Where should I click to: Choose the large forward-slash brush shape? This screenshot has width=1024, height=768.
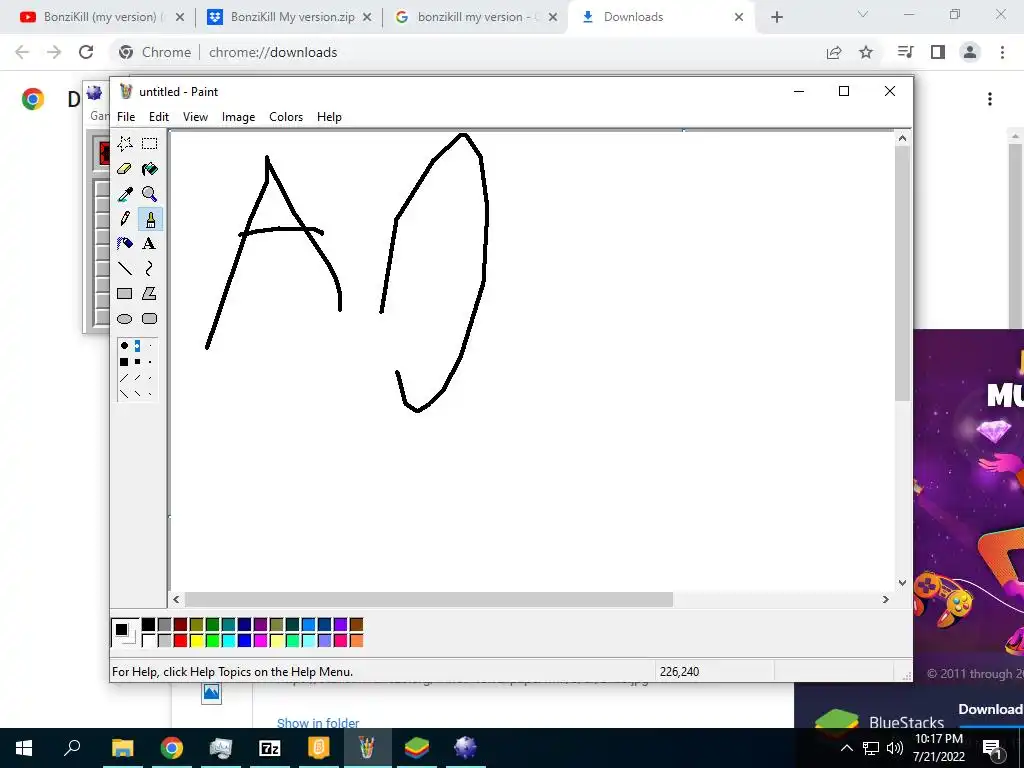click(x=124, y=378)
